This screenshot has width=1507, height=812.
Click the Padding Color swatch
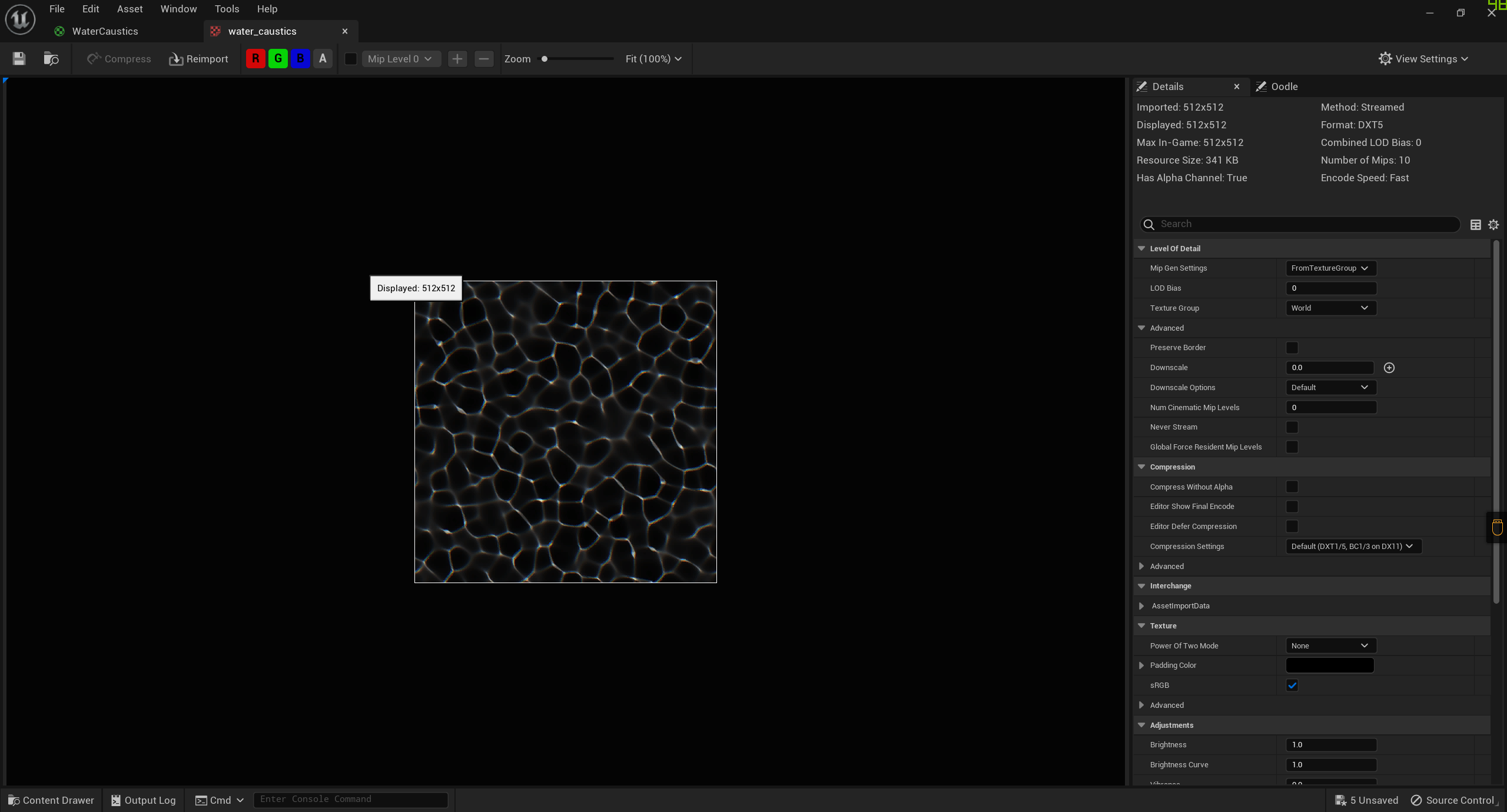click(x=1329, y=665)
